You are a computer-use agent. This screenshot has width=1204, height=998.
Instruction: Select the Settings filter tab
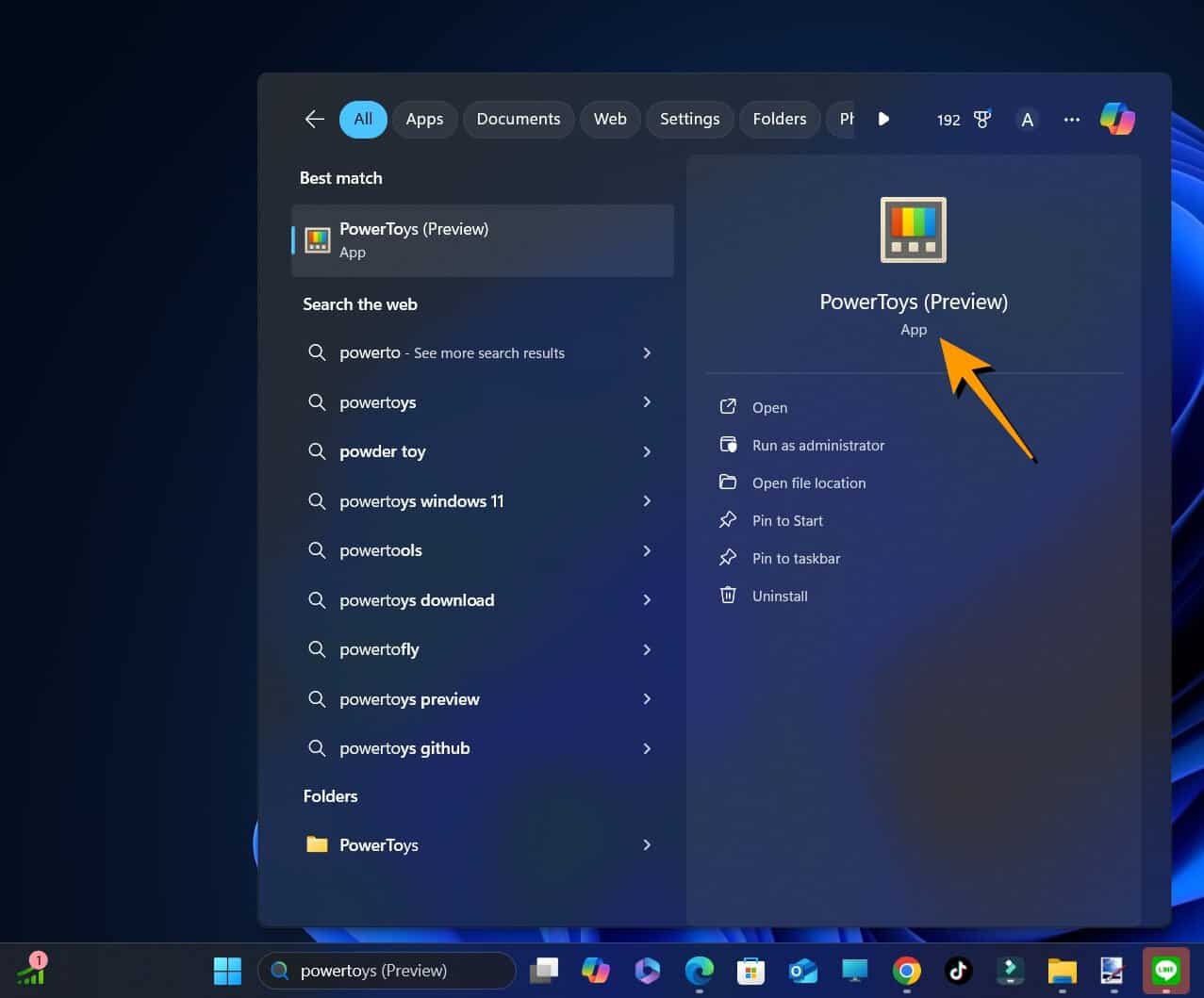click(x=689, y=120)
